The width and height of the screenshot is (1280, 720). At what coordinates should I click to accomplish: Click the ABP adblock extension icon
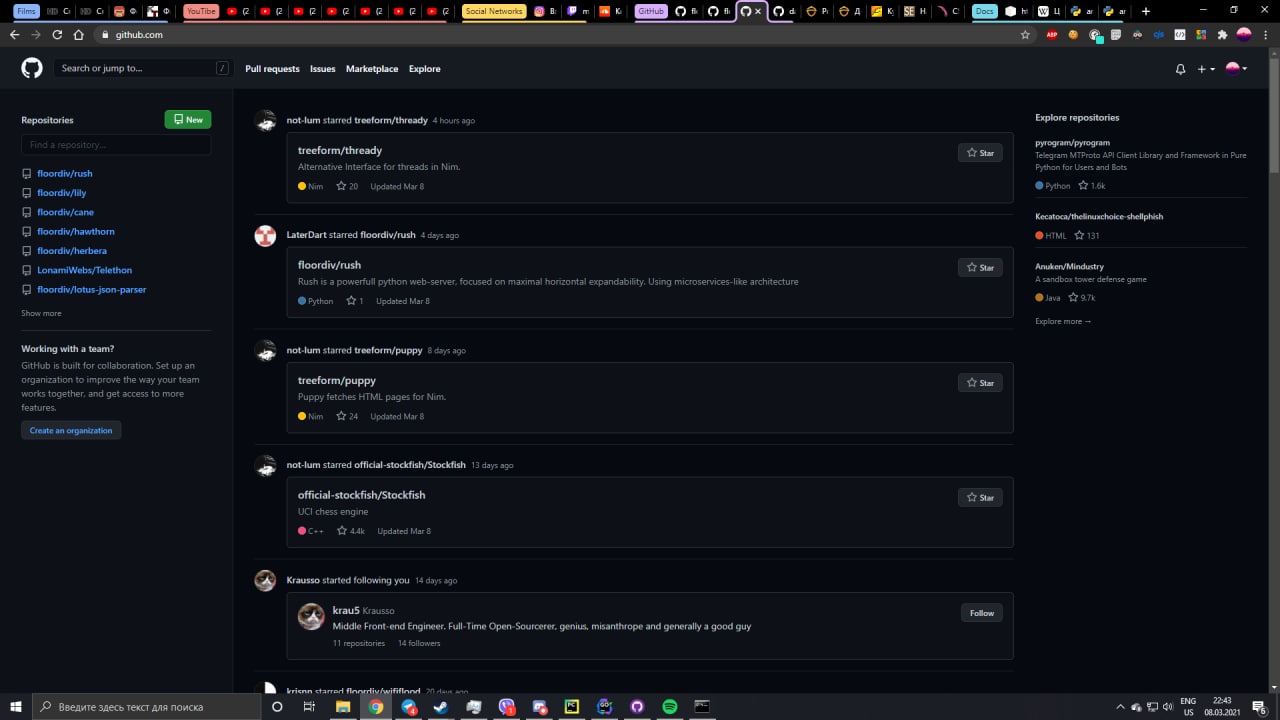click(1052, 34)
